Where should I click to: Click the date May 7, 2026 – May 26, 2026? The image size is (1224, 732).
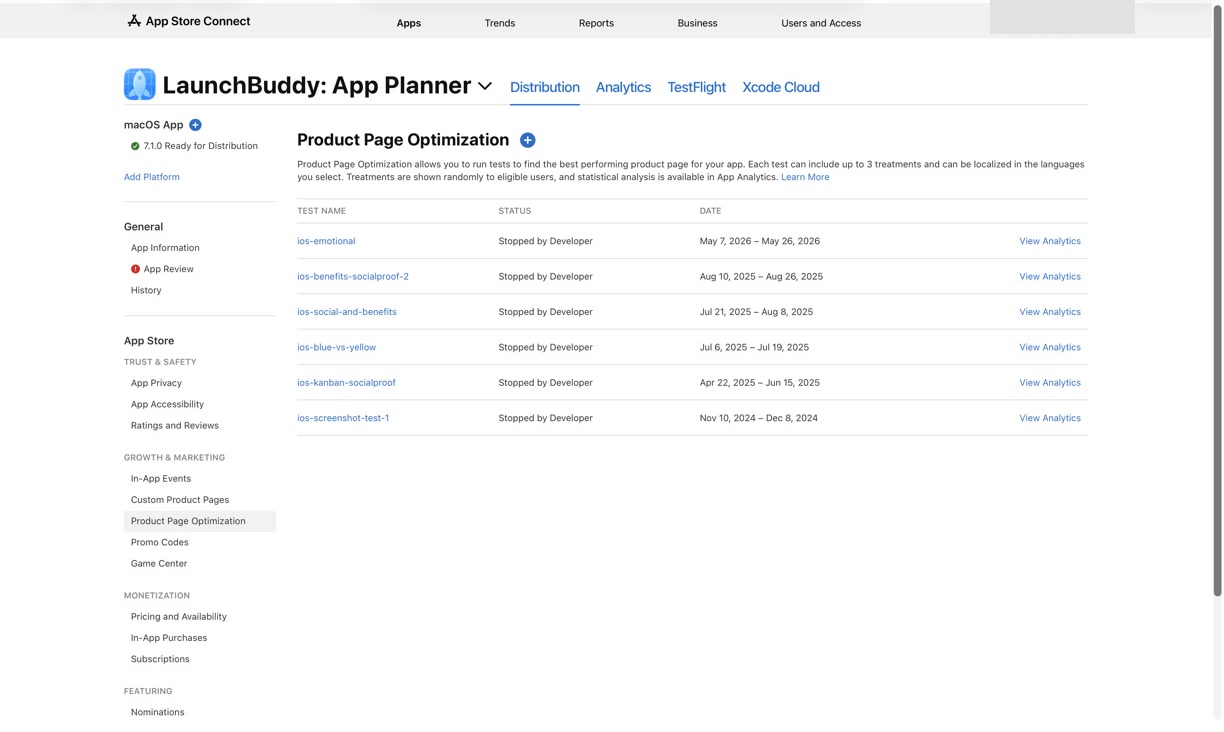(x=760, y=241)
